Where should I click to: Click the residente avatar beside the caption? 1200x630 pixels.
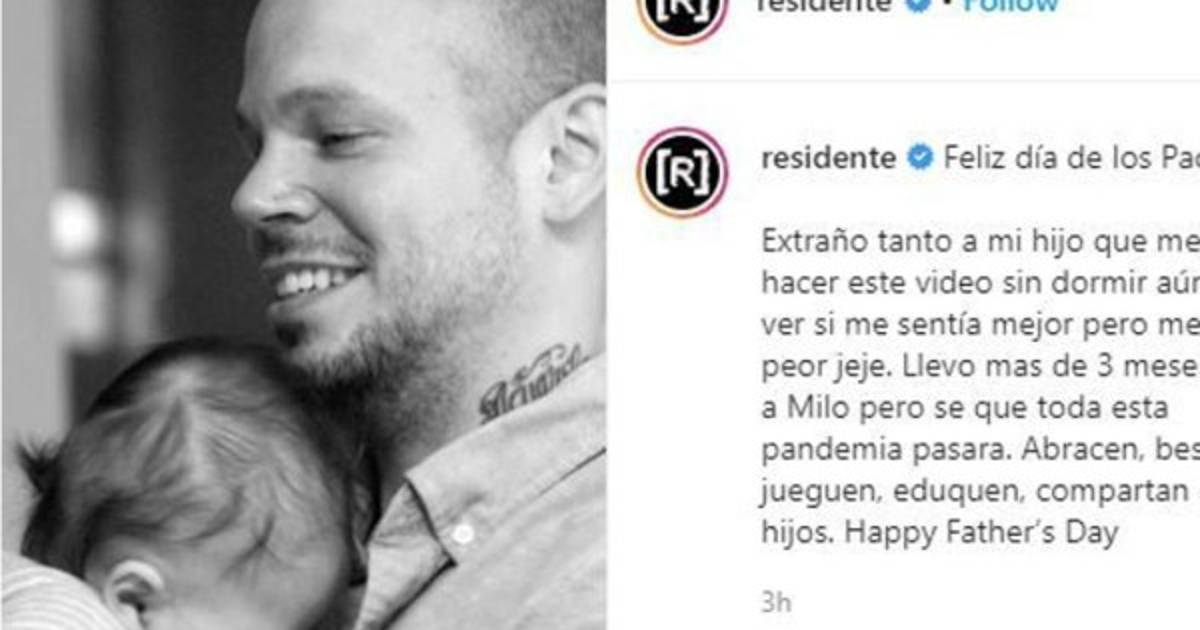681,172
